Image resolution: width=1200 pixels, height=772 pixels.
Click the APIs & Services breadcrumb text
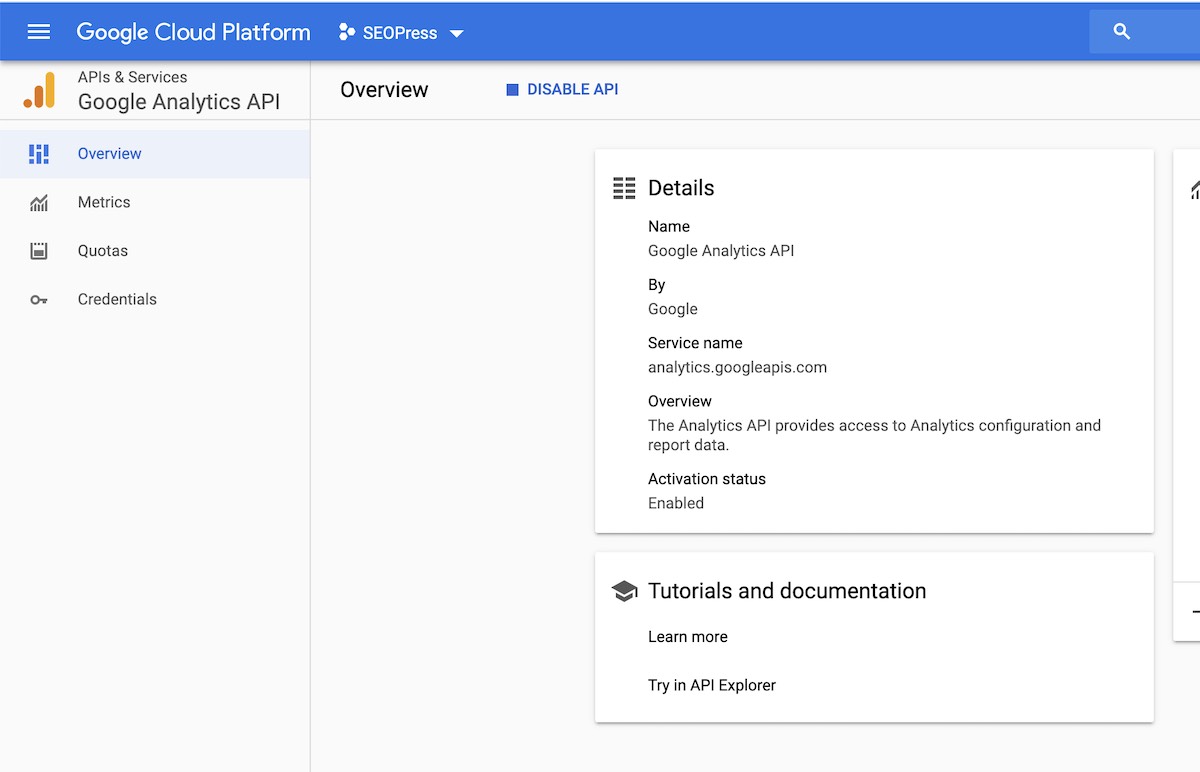point(132,77)
